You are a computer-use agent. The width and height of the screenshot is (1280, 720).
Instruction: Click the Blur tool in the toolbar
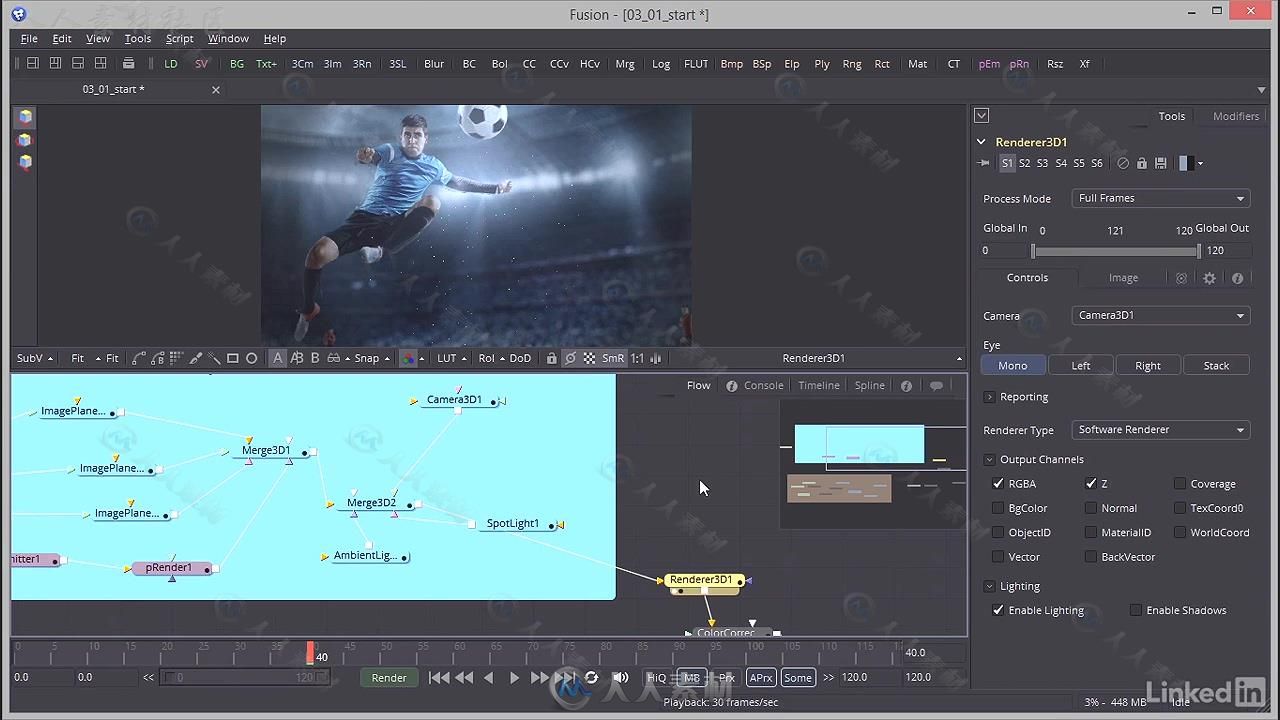(x=434, y=64)
